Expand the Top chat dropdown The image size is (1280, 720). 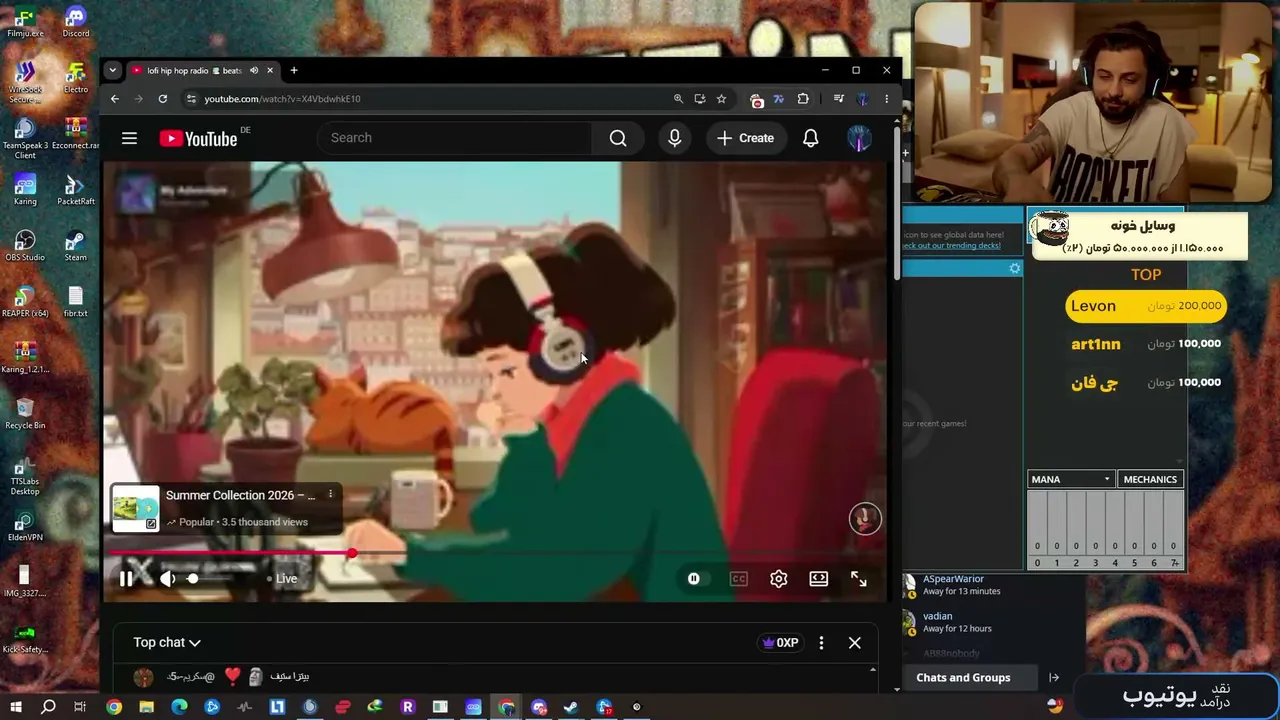(x=167, y=643)
